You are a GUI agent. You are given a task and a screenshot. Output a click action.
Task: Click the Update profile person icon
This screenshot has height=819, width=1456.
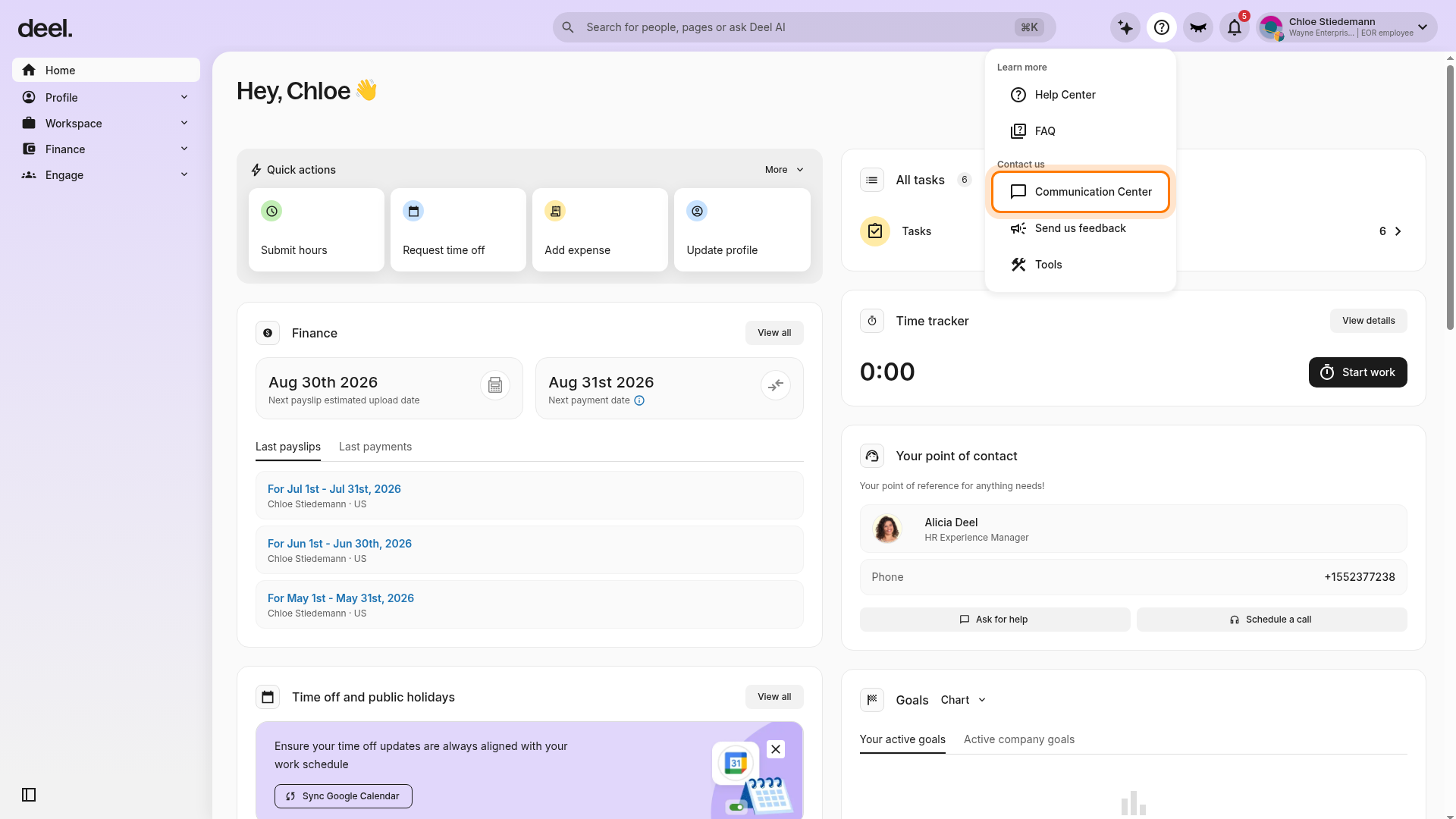click(697, 211)
